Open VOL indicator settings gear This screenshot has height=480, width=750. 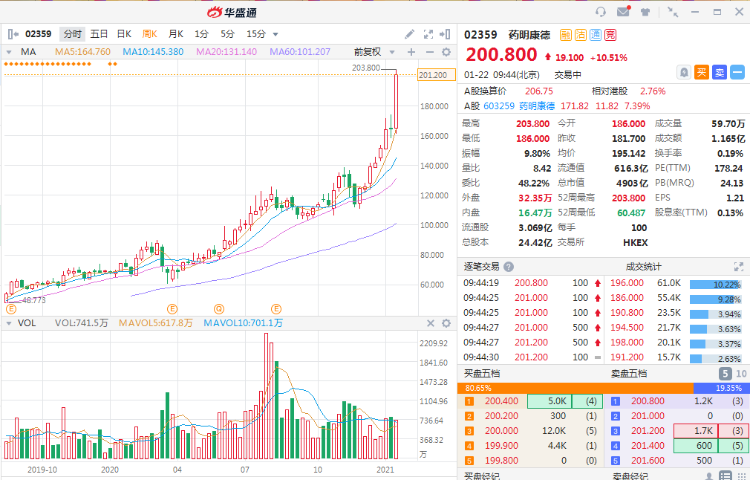point(446,323)
